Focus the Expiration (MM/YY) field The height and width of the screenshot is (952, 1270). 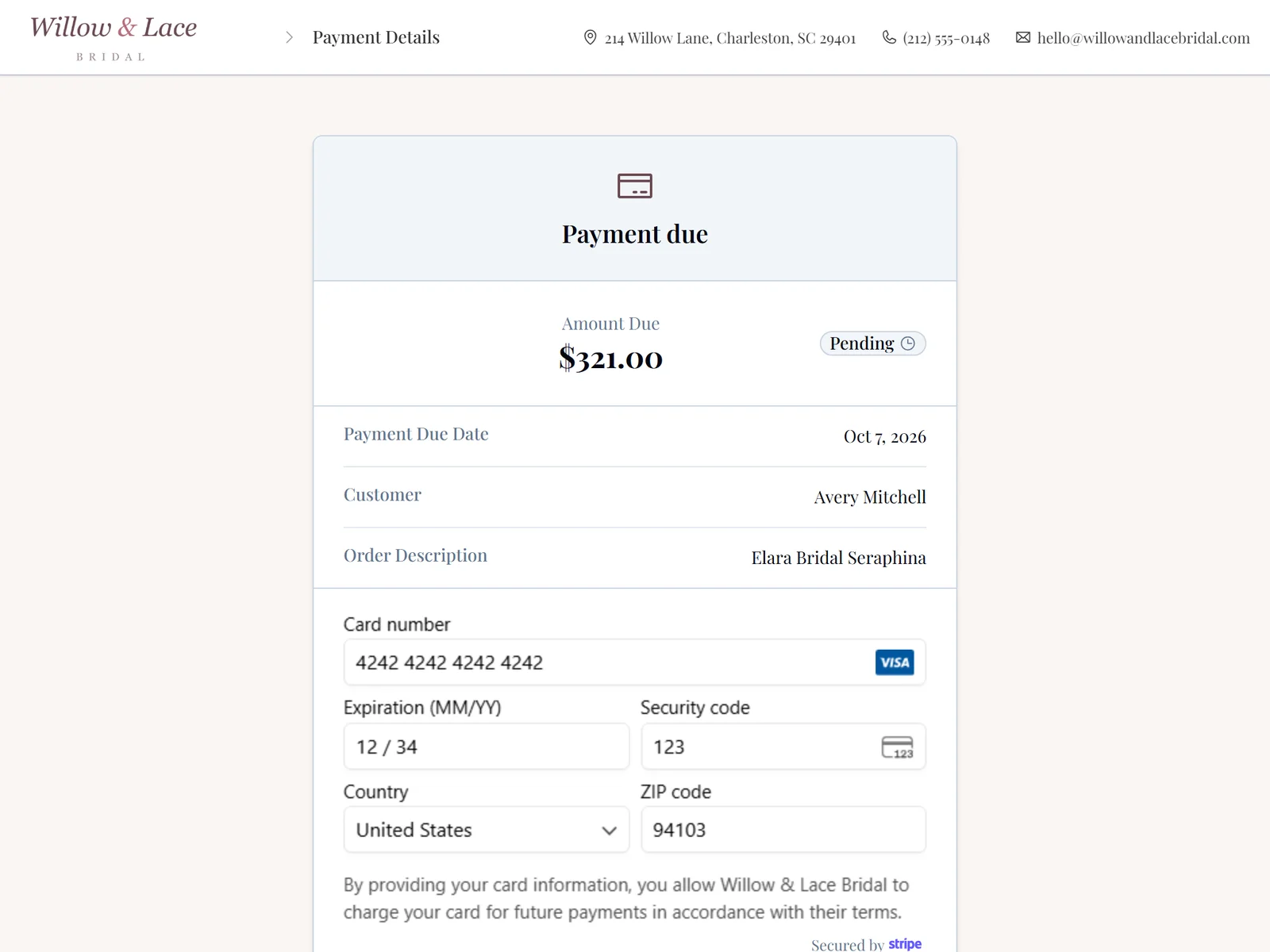[487, 747]
